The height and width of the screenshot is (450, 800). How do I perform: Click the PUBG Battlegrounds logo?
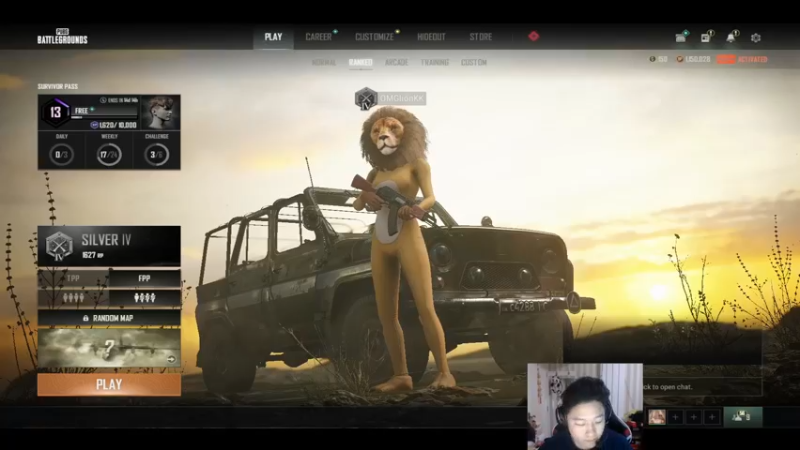[62, 36]
